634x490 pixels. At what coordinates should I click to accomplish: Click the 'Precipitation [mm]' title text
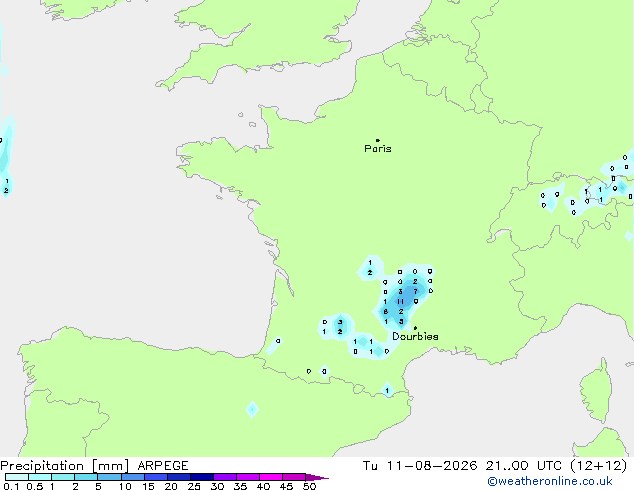(x=65, y=466)
